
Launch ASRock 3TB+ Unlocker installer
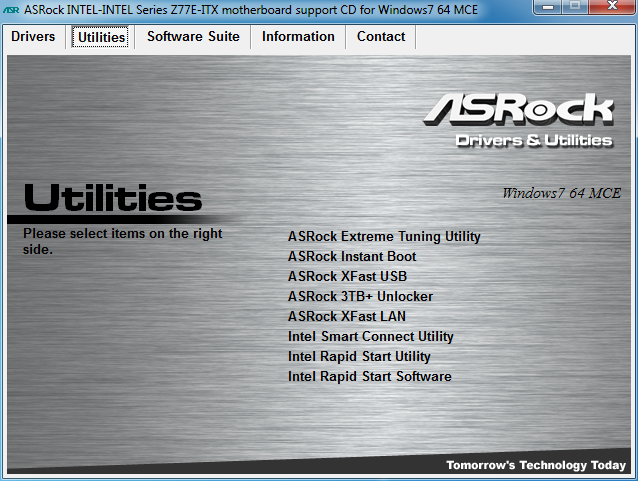pos(360,296)
